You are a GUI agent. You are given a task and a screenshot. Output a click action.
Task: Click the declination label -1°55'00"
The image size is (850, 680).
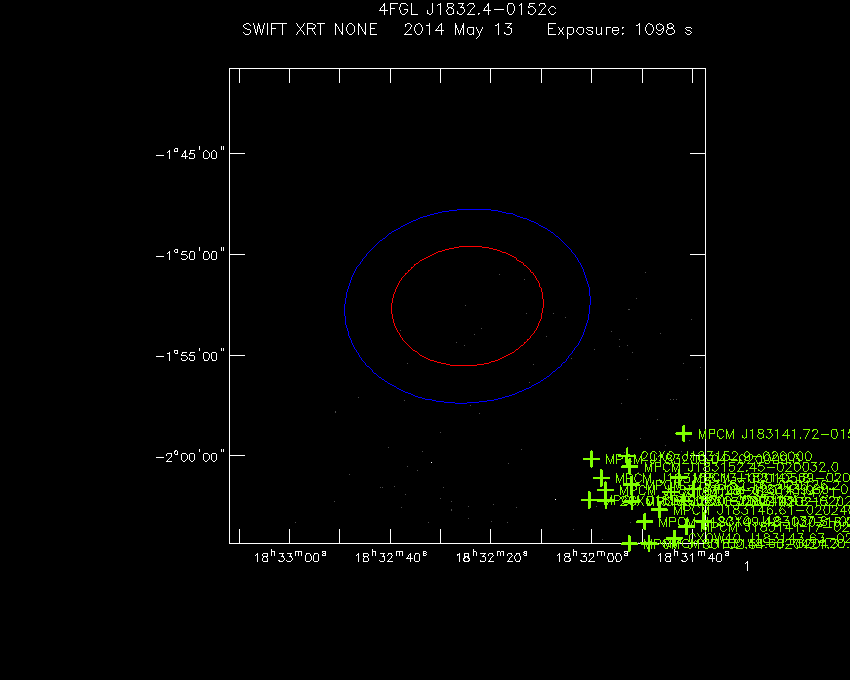(190, 356)
